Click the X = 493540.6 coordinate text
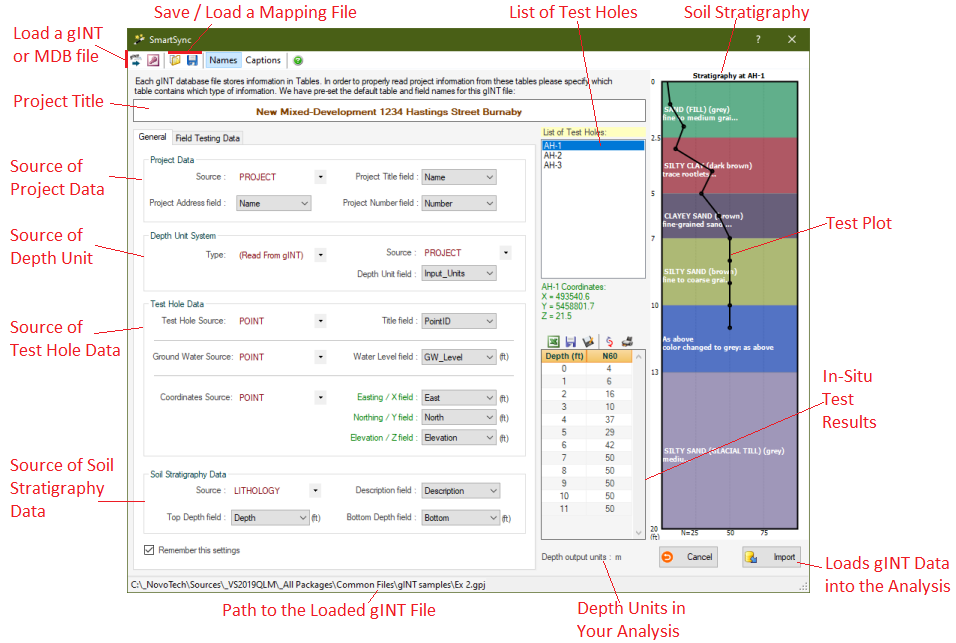 565,297
